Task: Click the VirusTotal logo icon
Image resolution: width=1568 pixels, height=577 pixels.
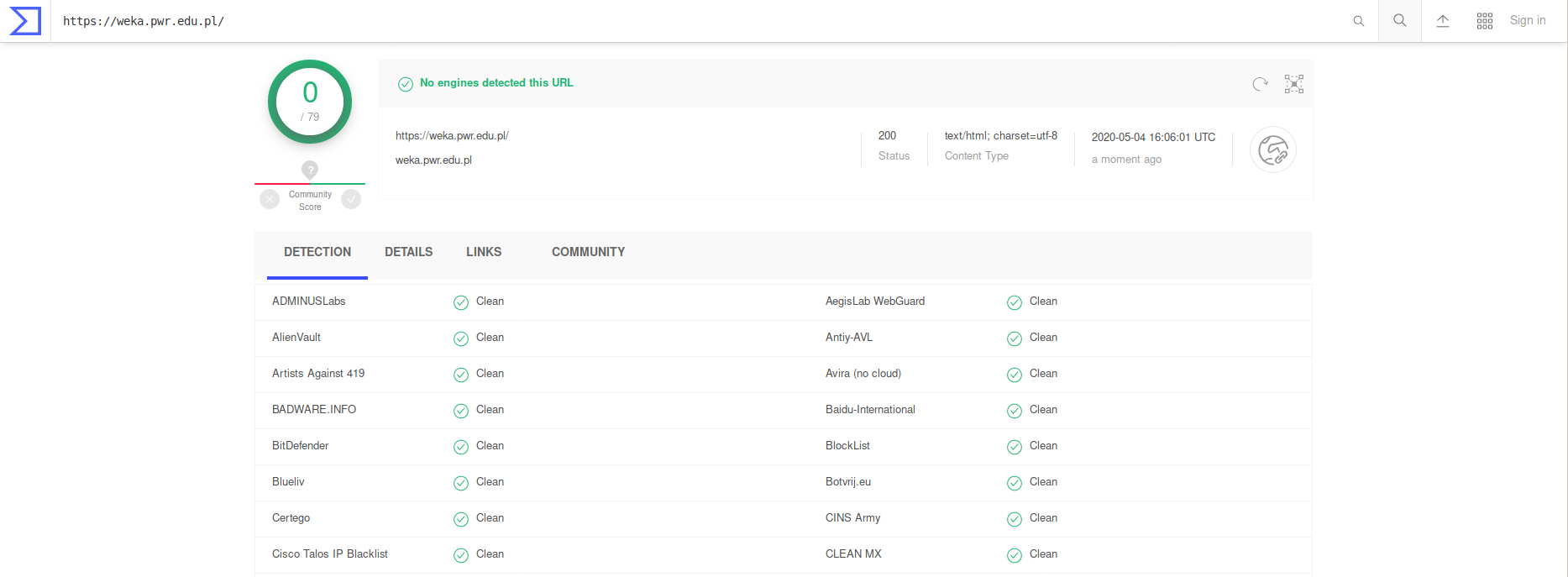Action: pos(25,21)
